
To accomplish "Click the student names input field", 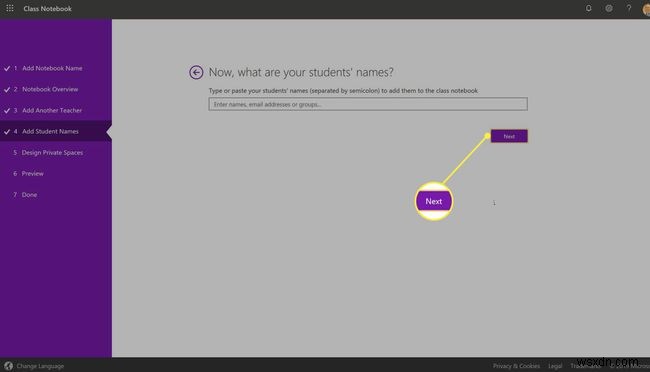I will click(x=368, y=104).
